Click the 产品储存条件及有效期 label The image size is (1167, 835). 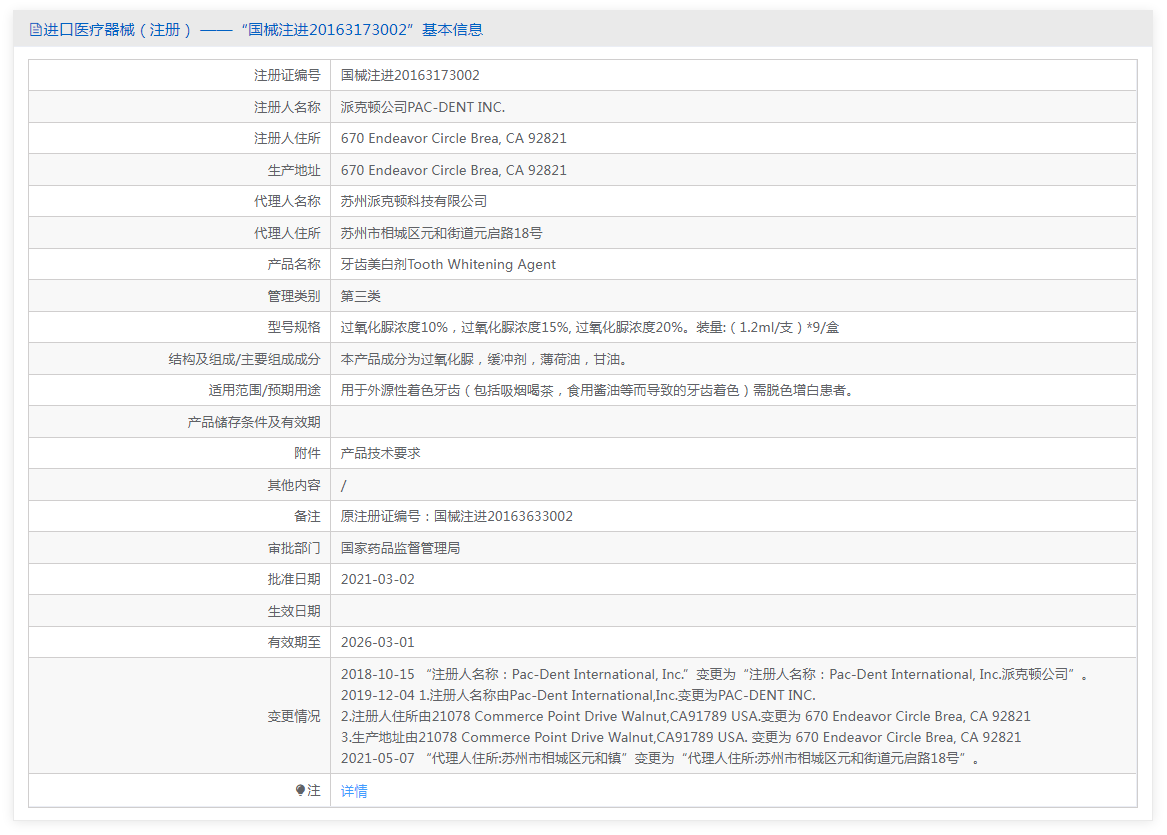click(254, 423)
